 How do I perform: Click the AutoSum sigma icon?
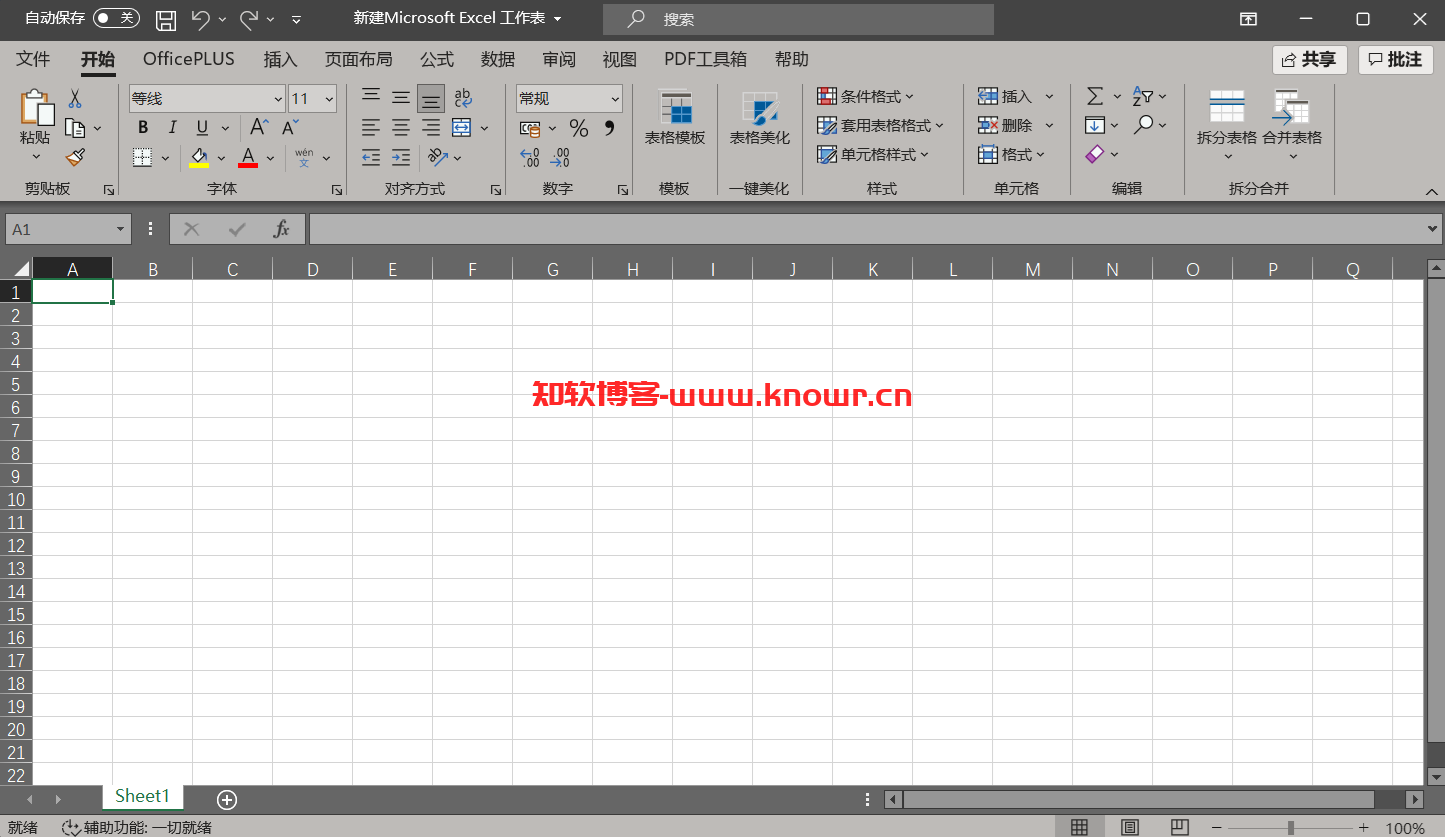pyautogui.click(x=1095, y=96)
